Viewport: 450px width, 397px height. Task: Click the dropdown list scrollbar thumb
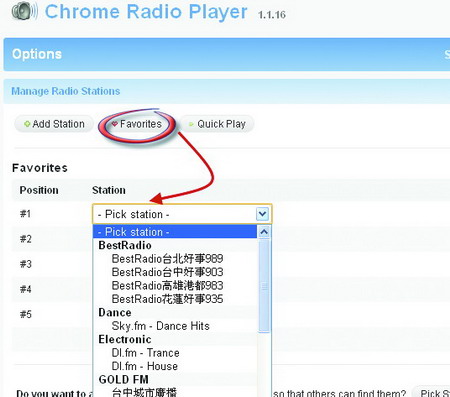264,286
